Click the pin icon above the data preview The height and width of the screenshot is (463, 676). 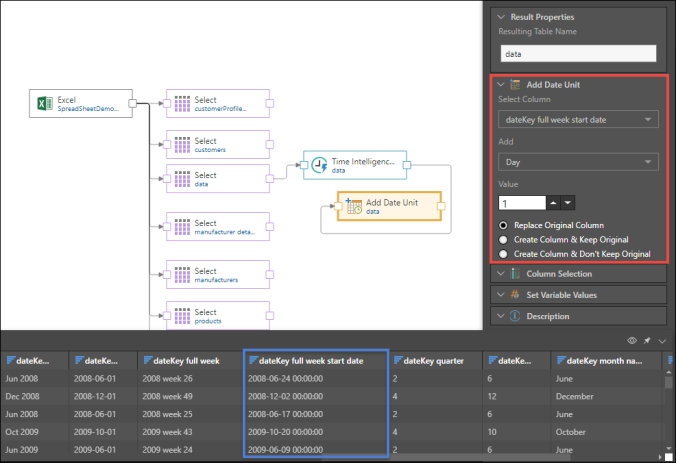coord(646,340)
